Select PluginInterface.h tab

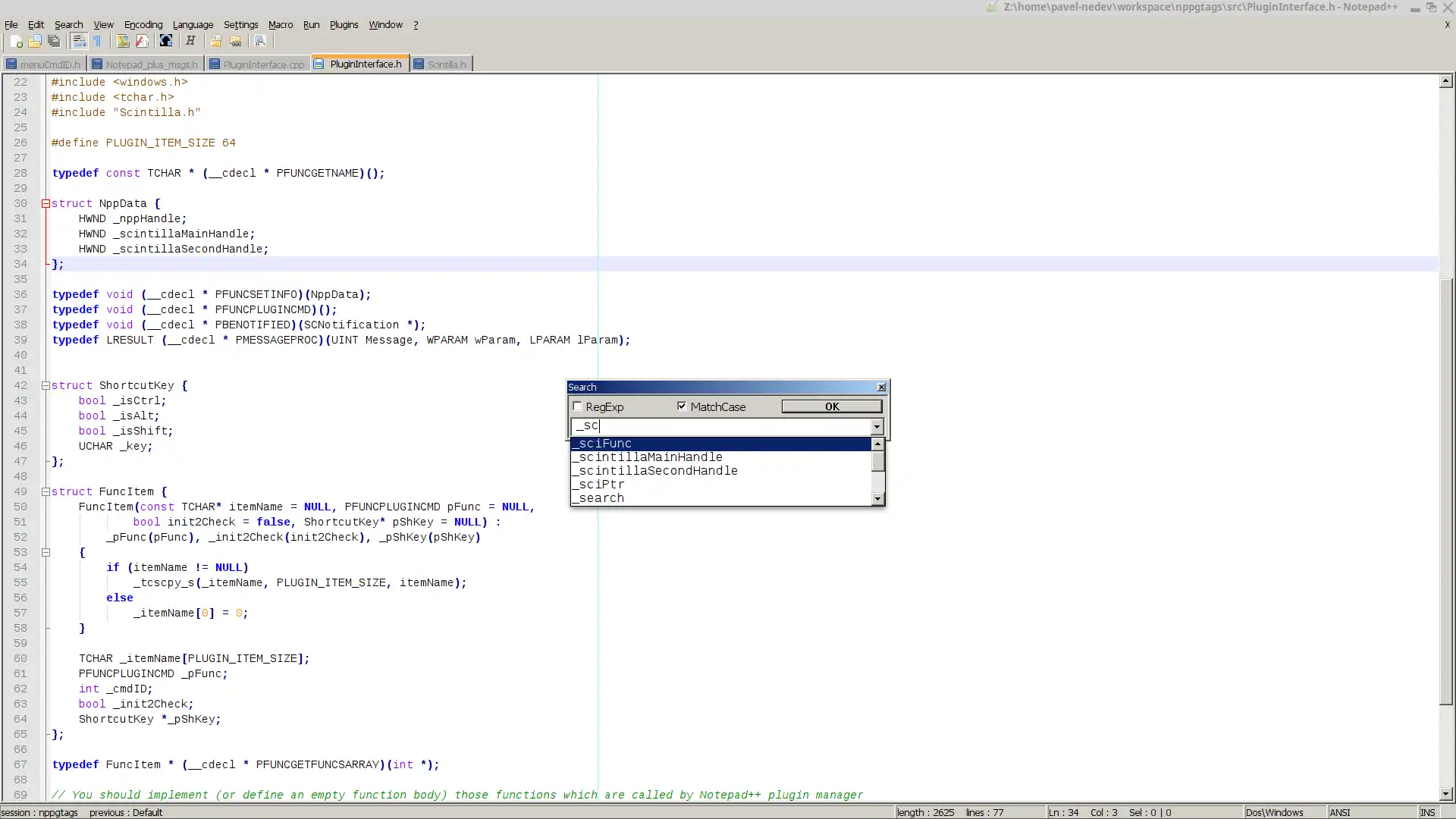(x=365, y=64)
